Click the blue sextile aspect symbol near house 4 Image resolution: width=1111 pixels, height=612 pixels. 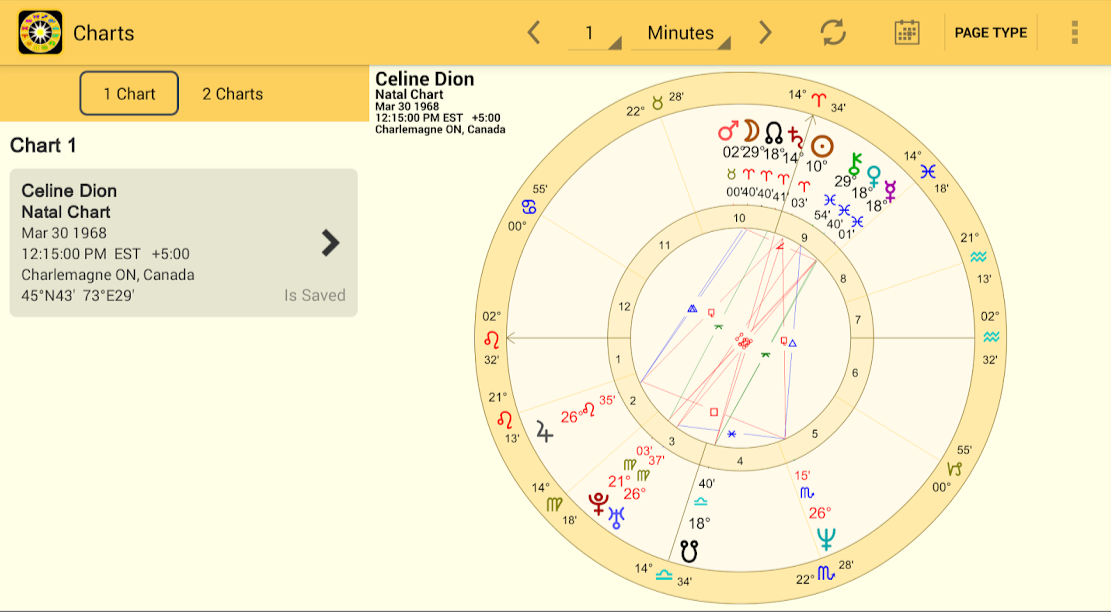coord(732,434)
